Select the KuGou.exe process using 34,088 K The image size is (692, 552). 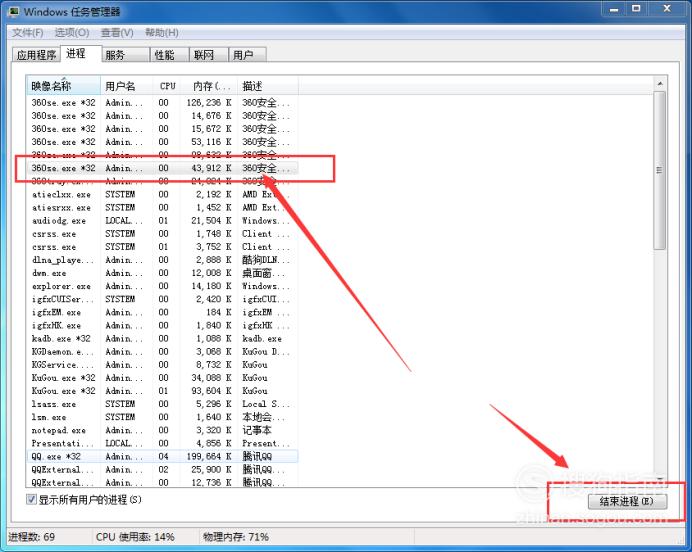(162, 378)
